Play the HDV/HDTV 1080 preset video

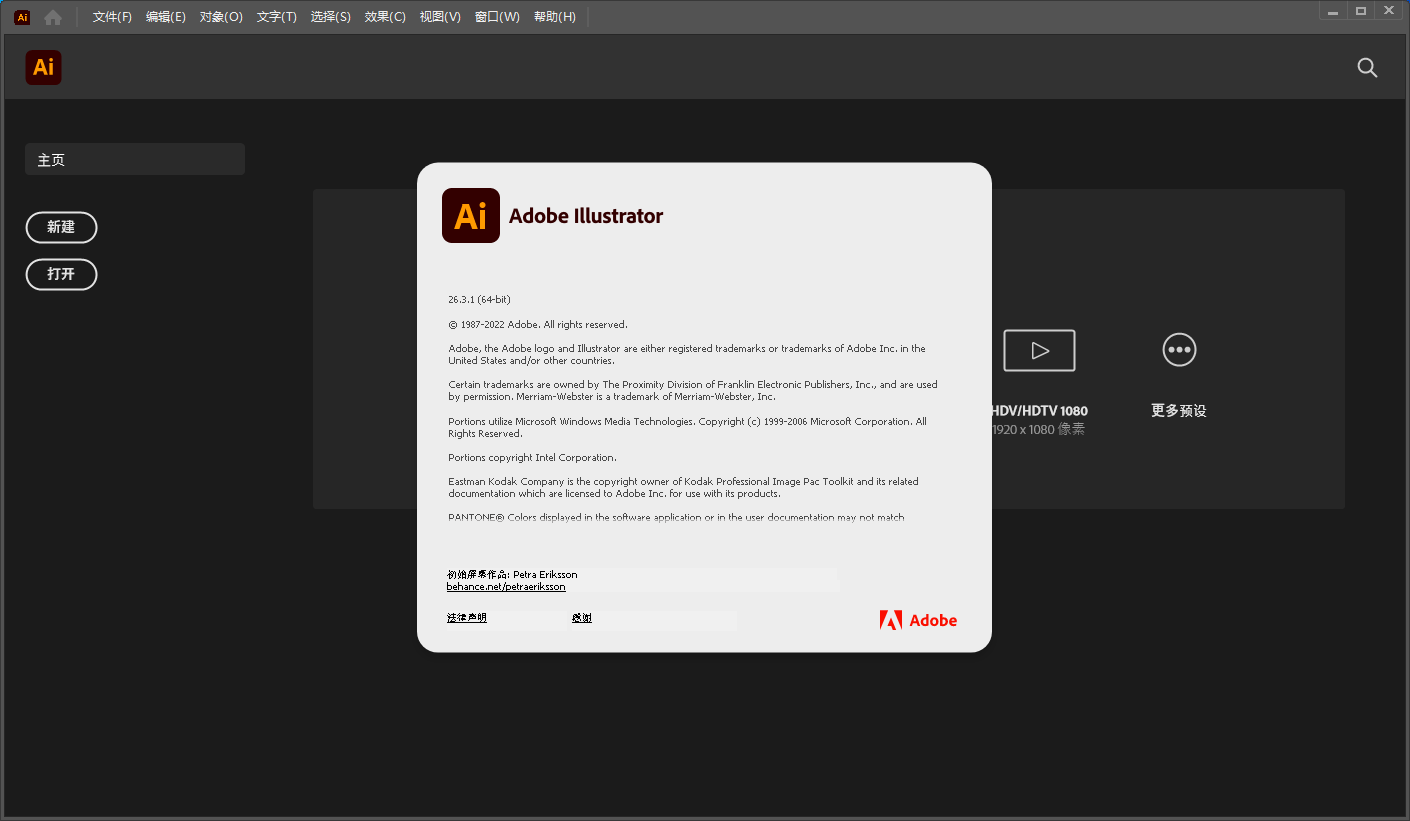click(x=1039, y=350)
